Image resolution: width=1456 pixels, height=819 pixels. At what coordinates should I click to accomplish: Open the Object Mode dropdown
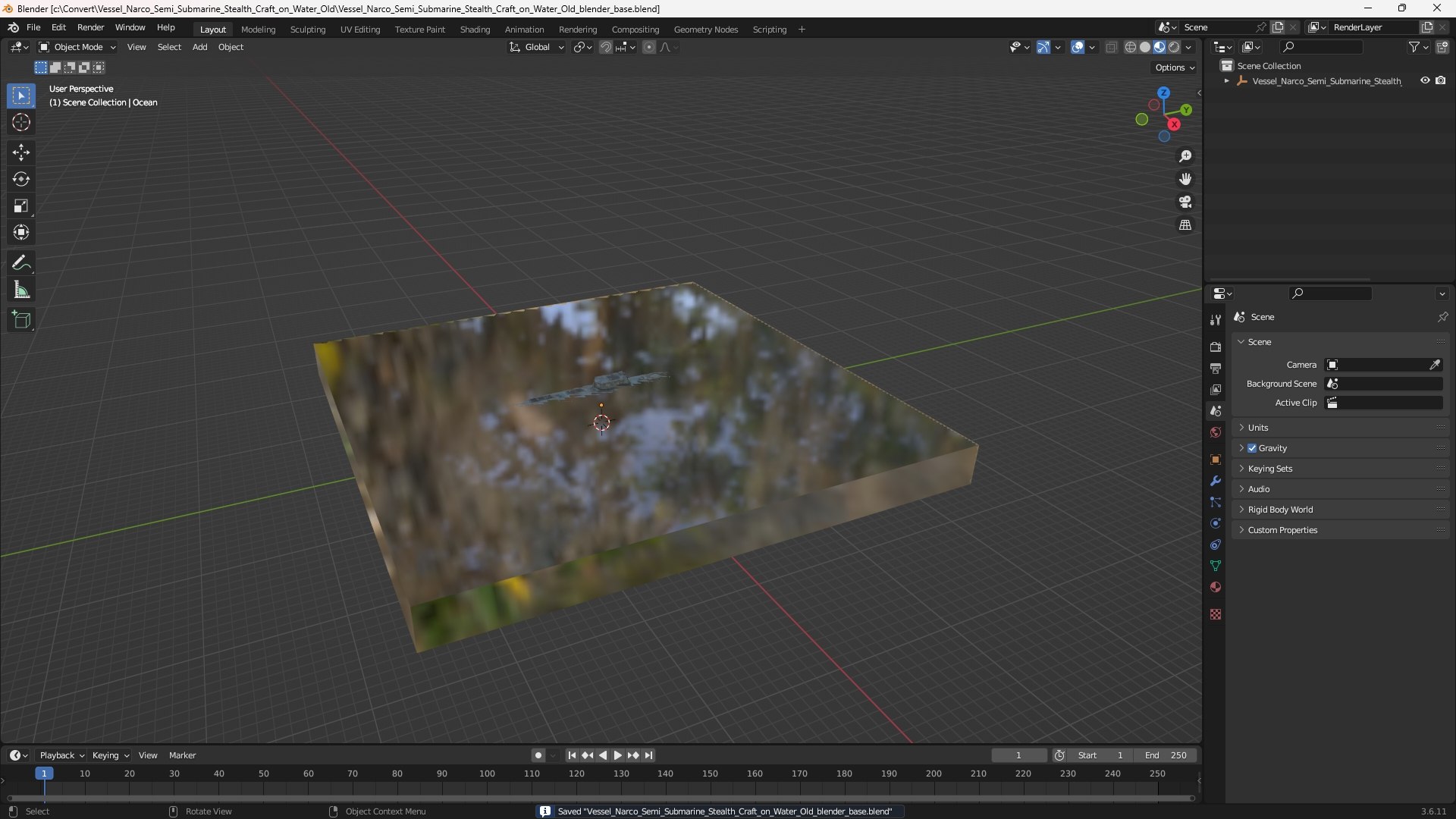click(x=77, y=47)
